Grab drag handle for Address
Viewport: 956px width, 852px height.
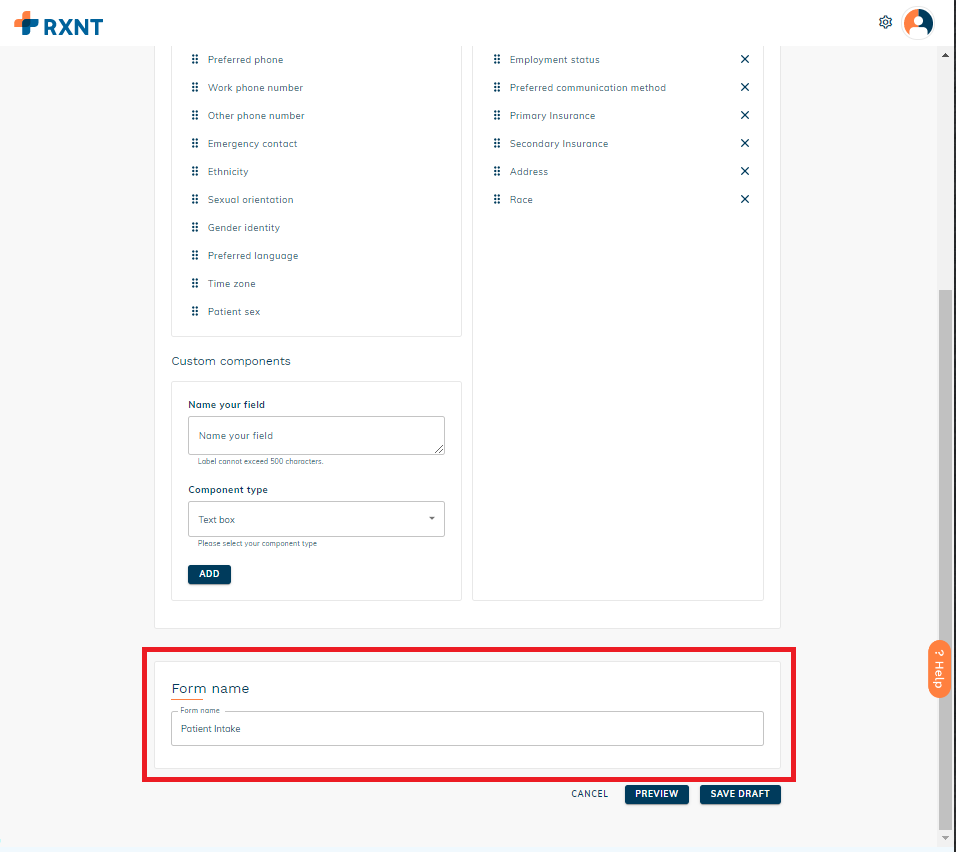(497, 171)
